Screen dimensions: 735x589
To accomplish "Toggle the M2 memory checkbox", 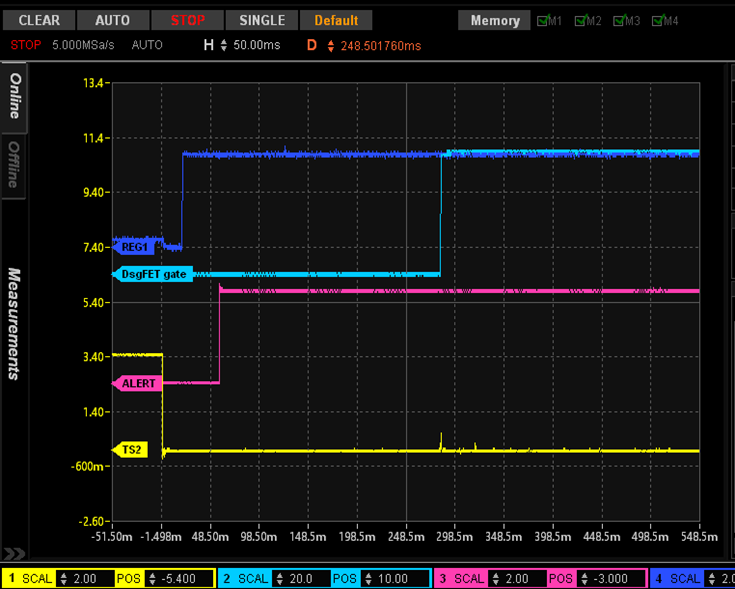I will pyautogui.click(x=581, y=21).
